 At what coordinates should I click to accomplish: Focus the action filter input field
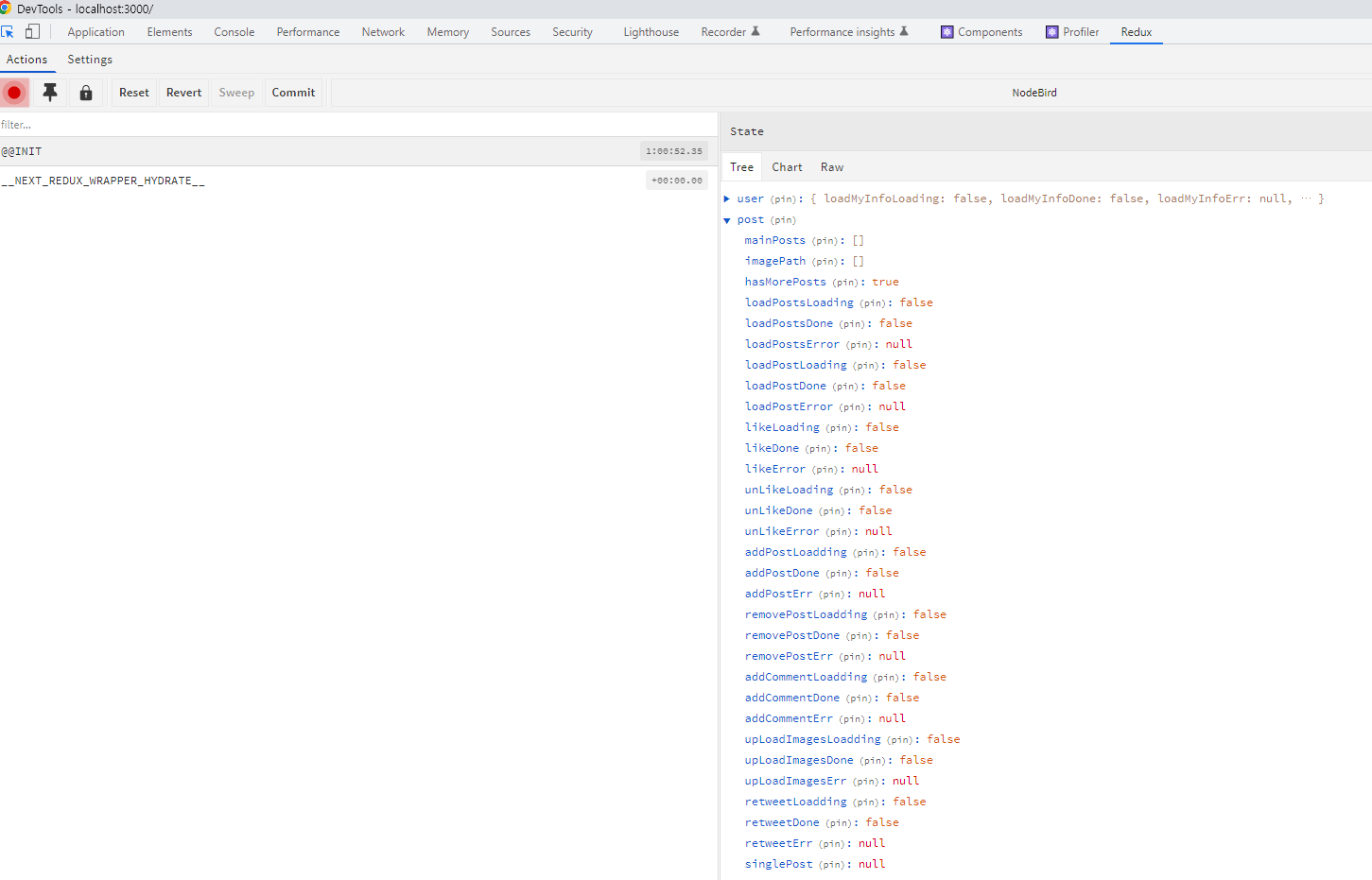click(x=358, y=125)
